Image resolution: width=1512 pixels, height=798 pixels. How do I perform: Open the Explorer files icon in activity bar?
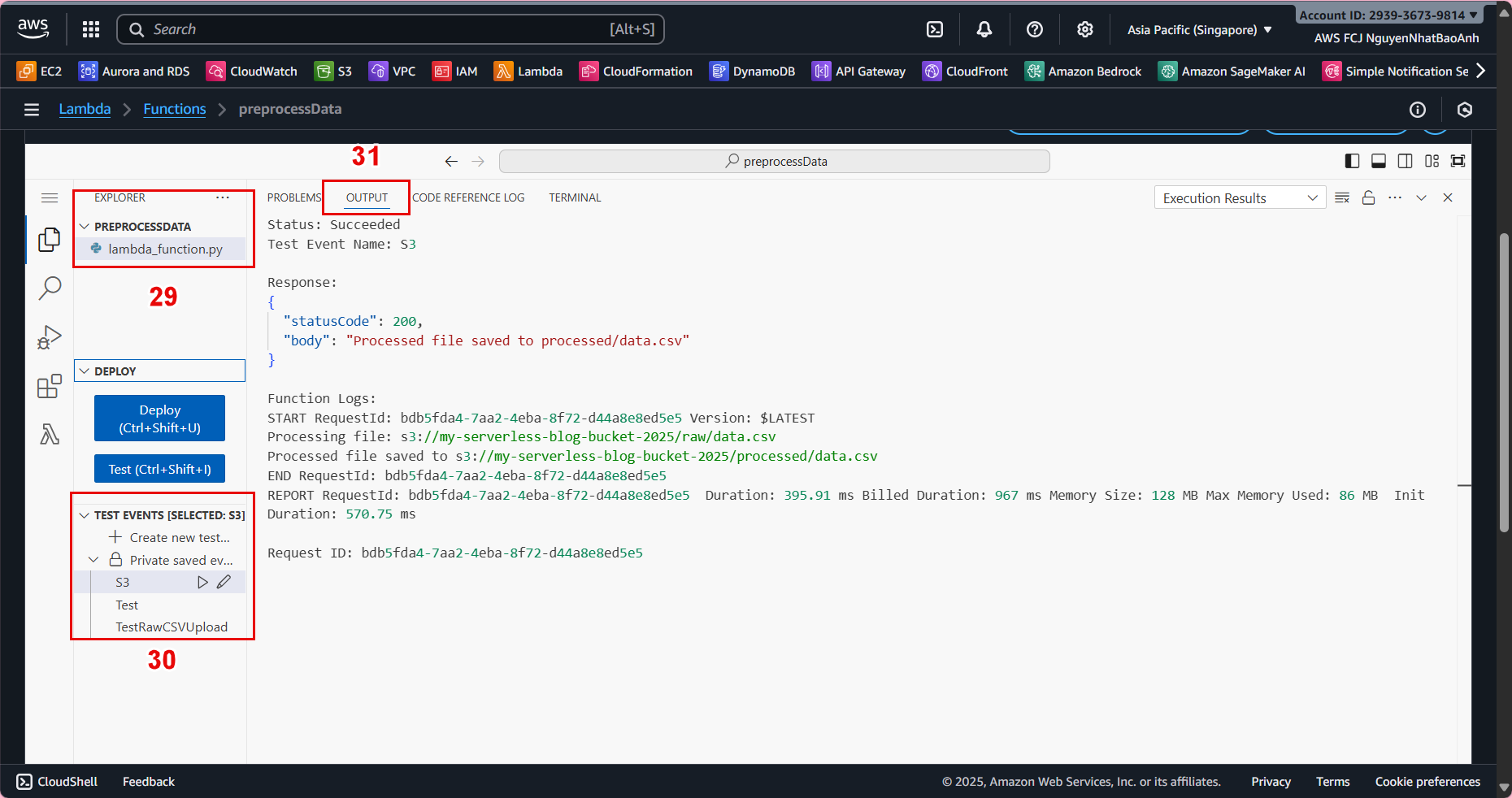(50, 240)
